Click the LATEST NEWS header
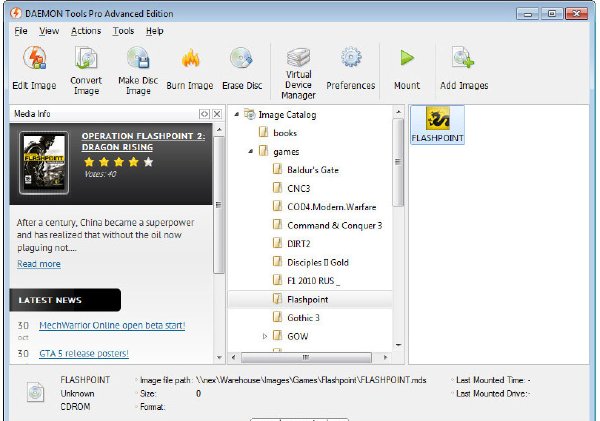 pyautogui.click(x=65, y=300)
